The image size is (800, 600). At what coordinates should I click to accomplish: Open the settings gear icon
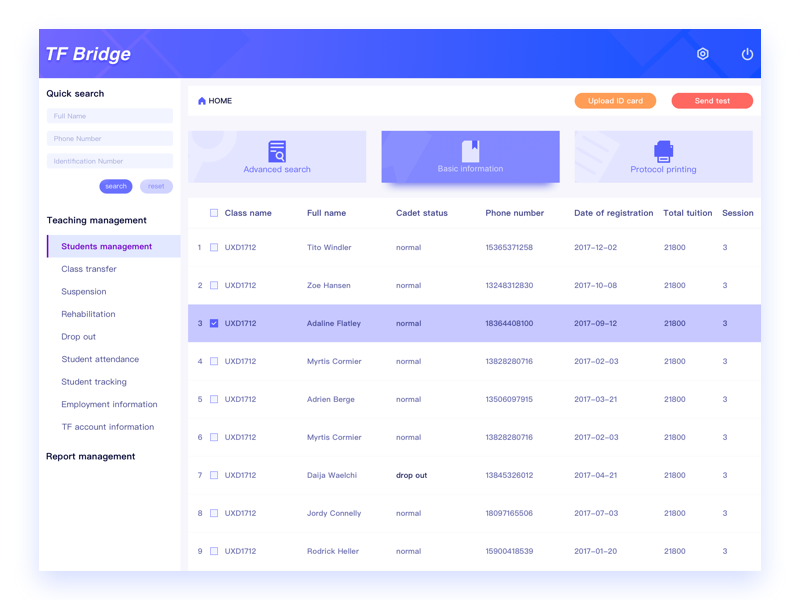(x=703, y=55)
